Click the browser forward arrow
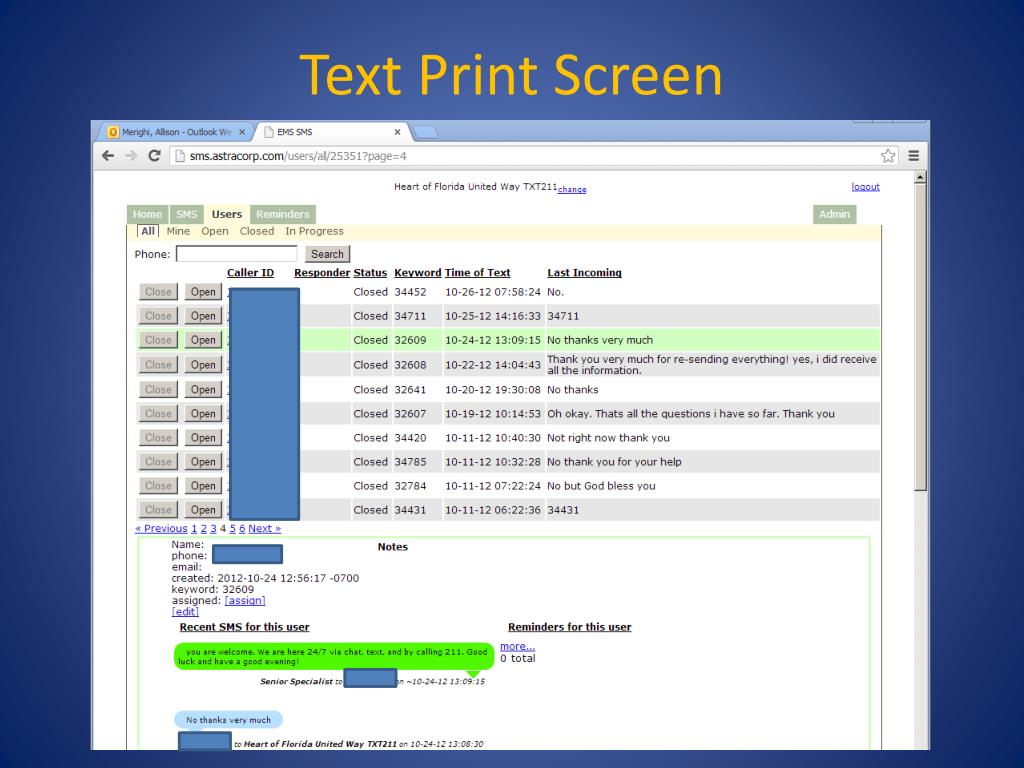Screen dimensions: 1024x768 point(130,156)
